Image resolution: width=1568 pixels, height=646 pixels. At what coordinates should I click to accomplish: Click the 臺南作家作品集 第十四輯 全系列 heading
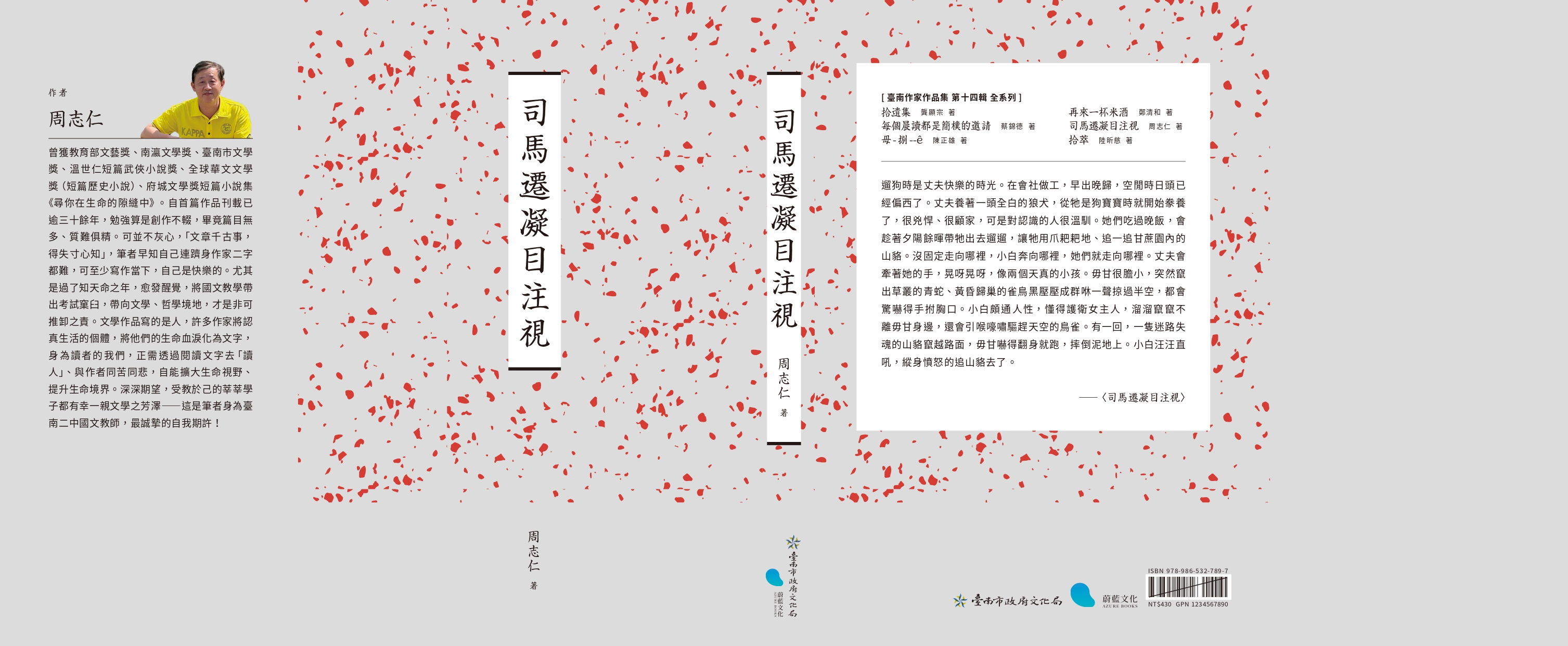[x=951, y=97]
